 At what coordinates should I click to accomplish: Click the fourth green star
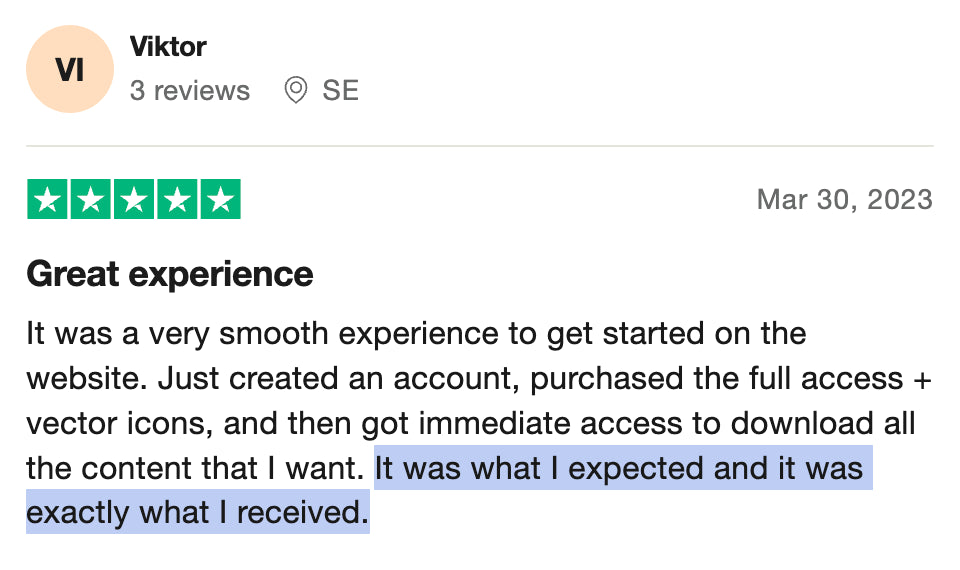coord(178,199)
